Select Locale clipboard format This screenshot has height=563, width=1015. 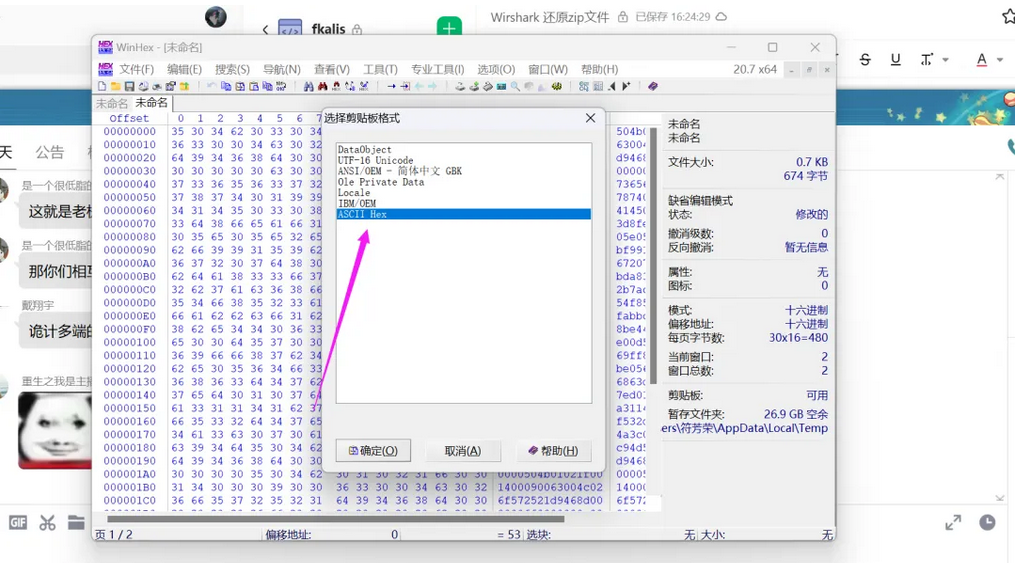463,193
